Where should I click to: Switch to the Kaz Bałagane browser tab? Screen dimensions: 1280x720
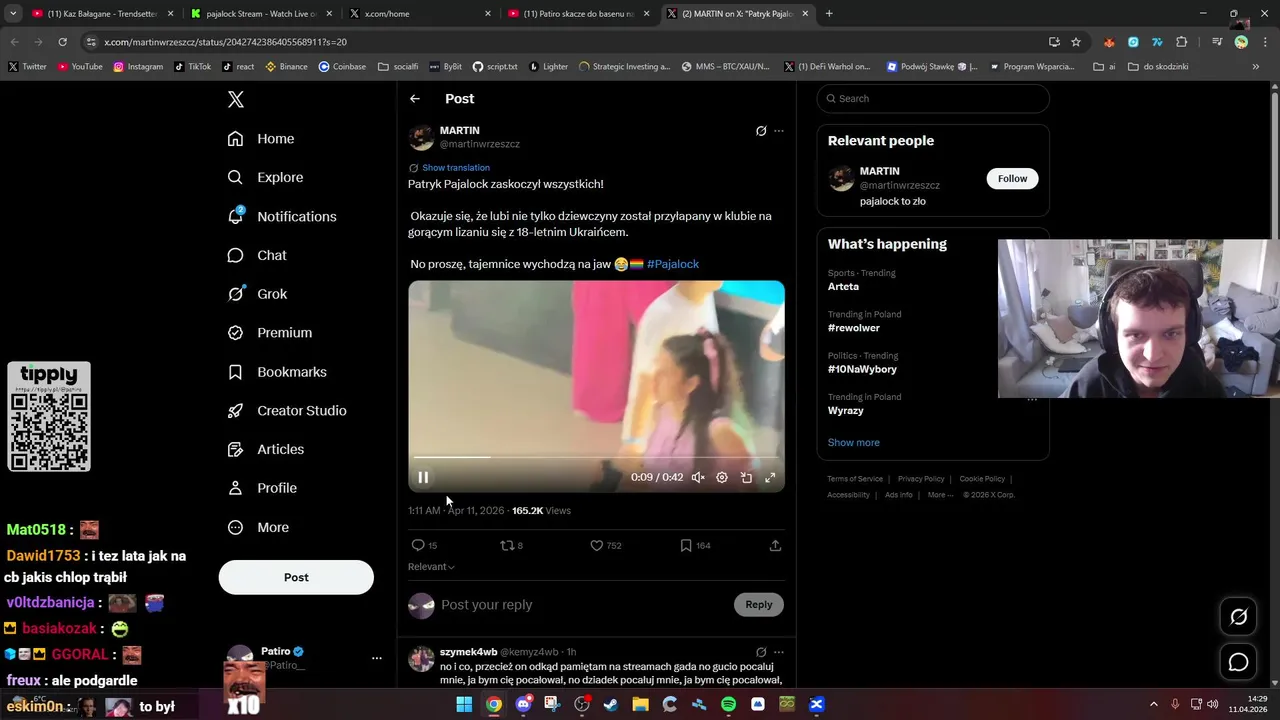[x=102, y=14]
